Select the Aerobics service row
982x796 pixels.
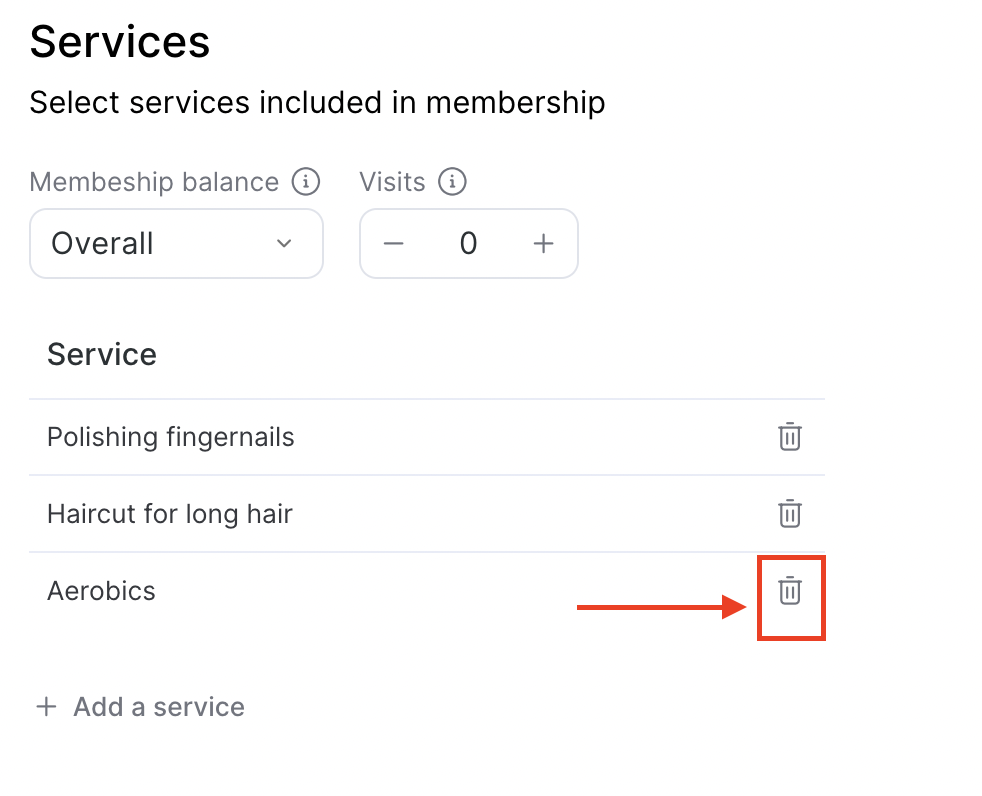click(x=426, y=591)
